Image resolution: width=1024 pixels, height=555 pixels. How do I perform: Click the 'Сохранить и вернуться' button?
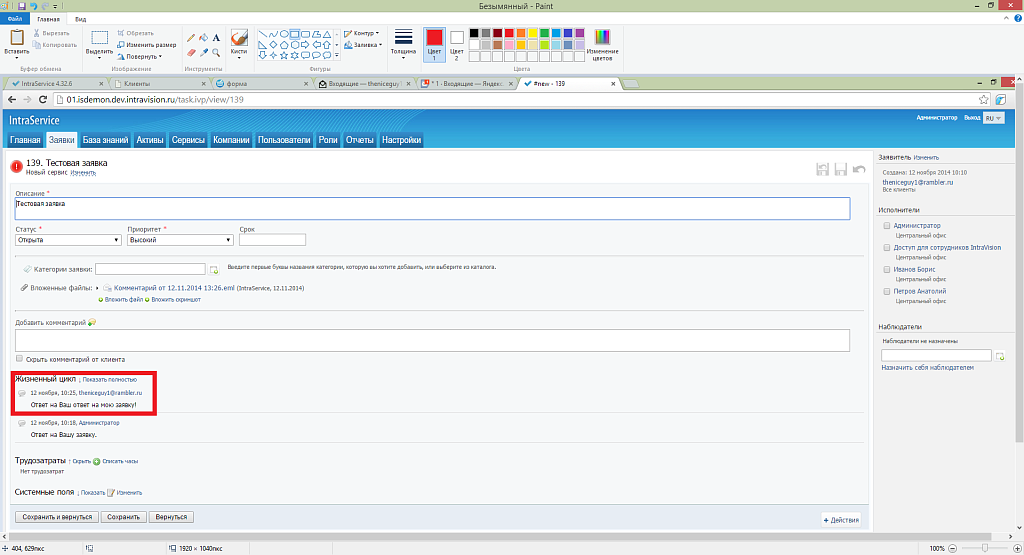pos(56,518)
